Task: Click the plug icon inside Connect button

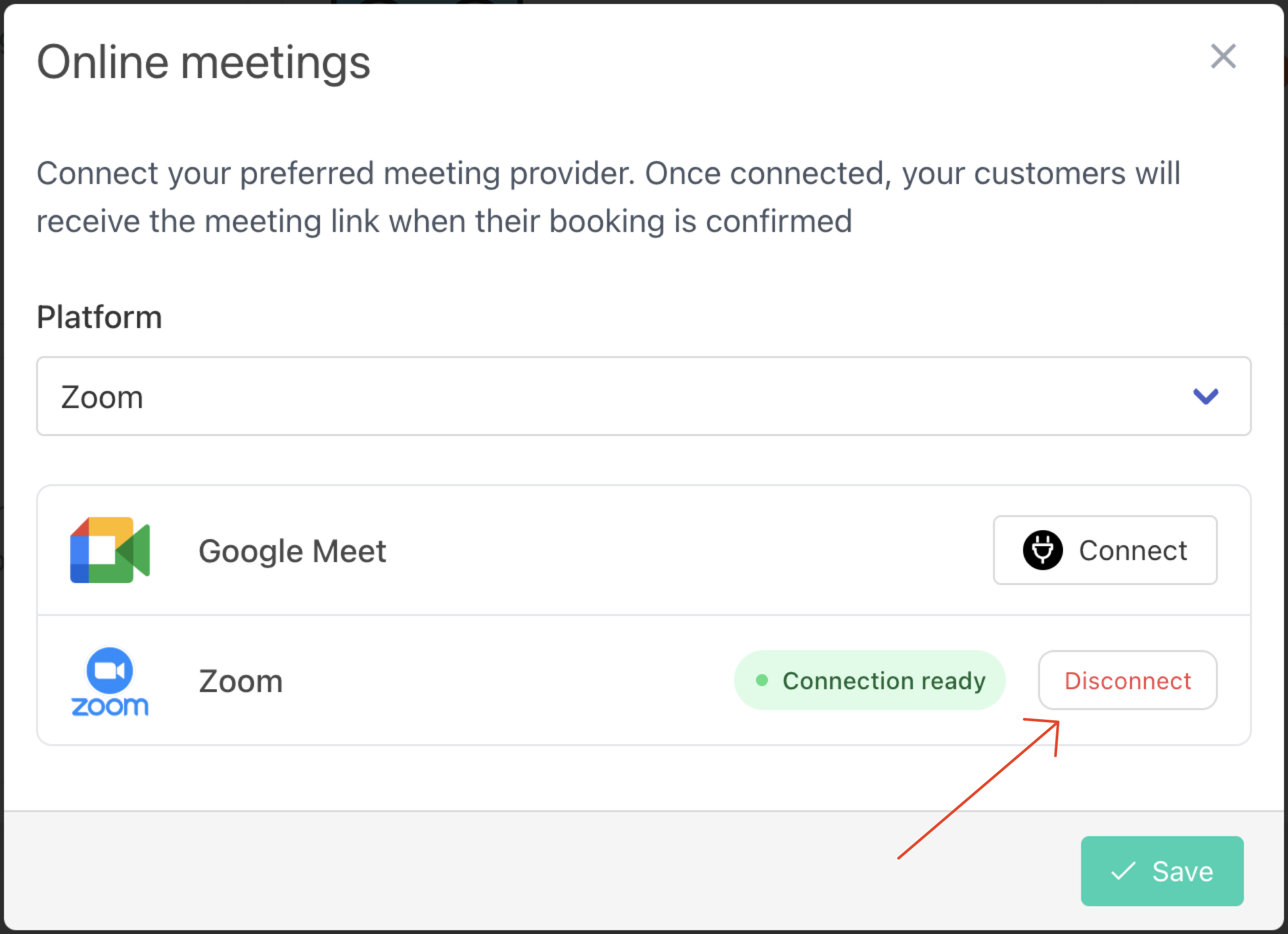Action: (1043, 549)
